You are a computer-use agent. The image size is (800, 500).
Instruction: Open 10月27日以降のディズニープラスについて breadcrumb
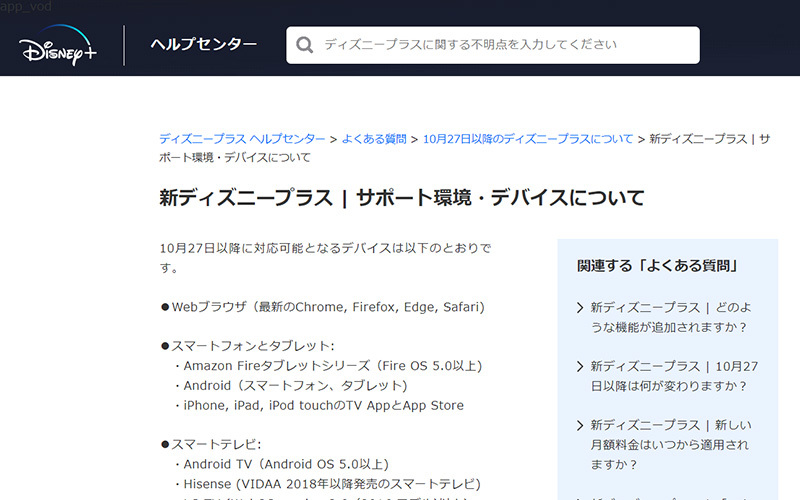click(528, 138)
